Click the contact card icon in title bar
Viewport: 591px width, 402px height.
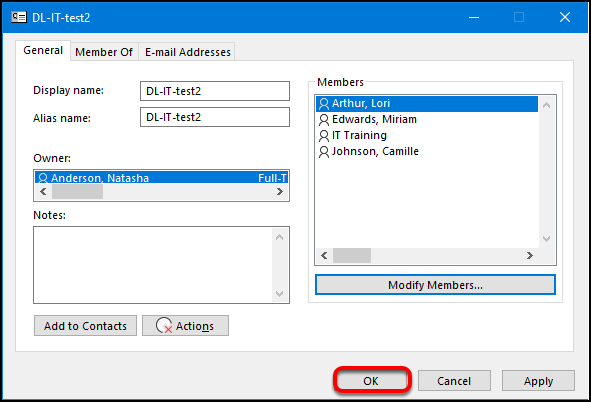[18, 17]
